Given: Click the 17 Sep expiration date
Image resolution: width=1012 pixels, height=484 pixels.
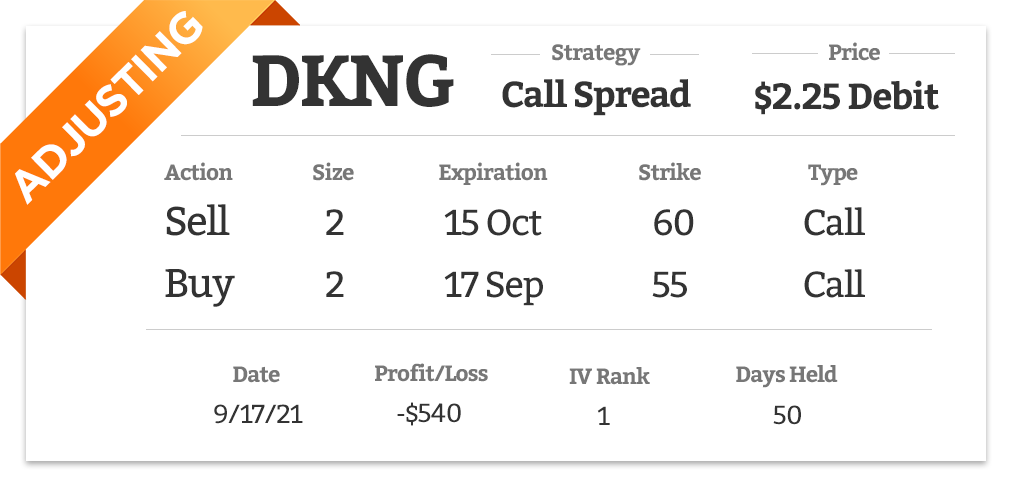Looking at the screenshot, I should click(x=494, y=286).
